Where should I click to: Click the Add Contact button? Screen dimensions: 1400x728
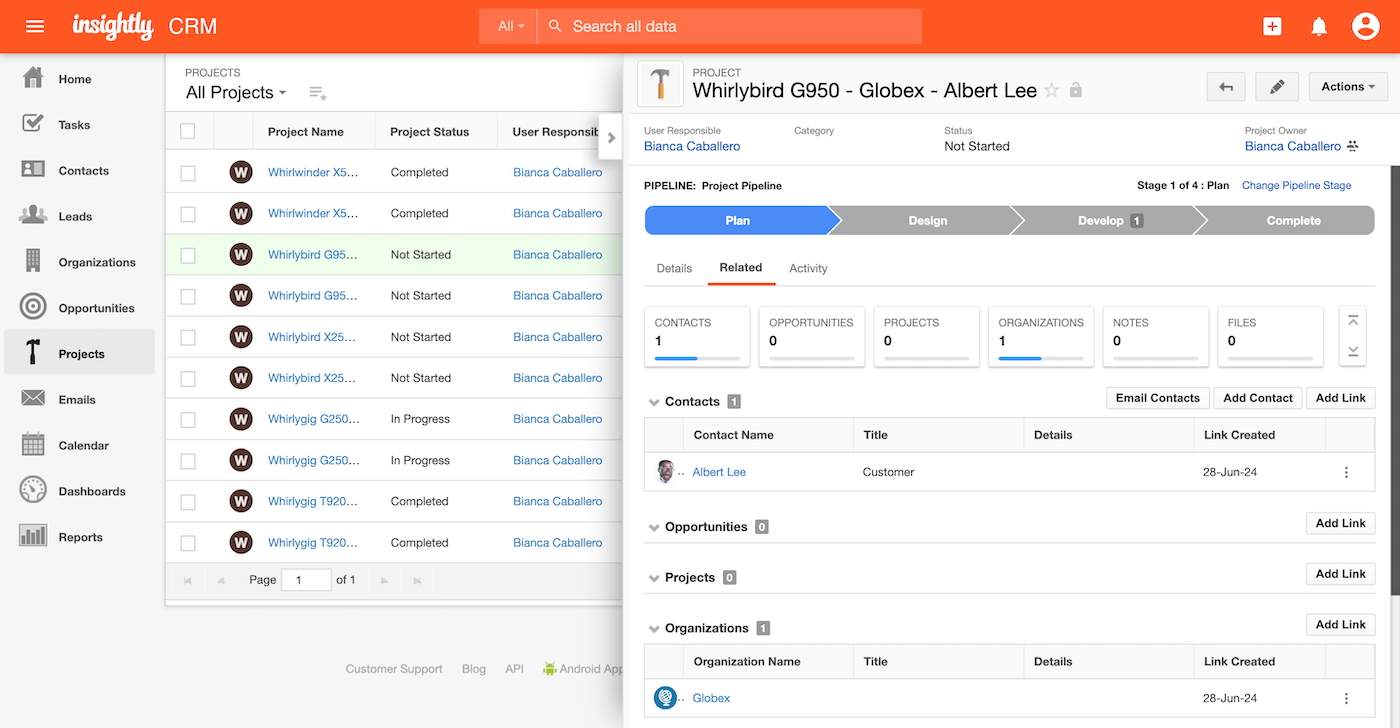tap(1257, 398)
